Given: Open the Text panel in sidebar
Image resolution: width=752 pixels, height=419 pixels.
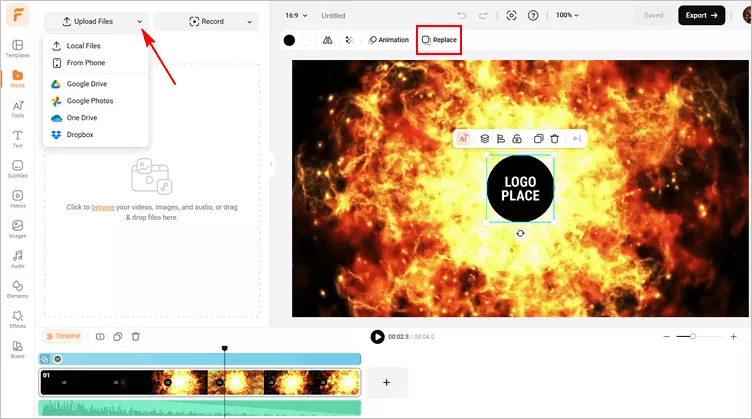Looking at the screenshot, I should pyautogui.click(x=18, y=139).
